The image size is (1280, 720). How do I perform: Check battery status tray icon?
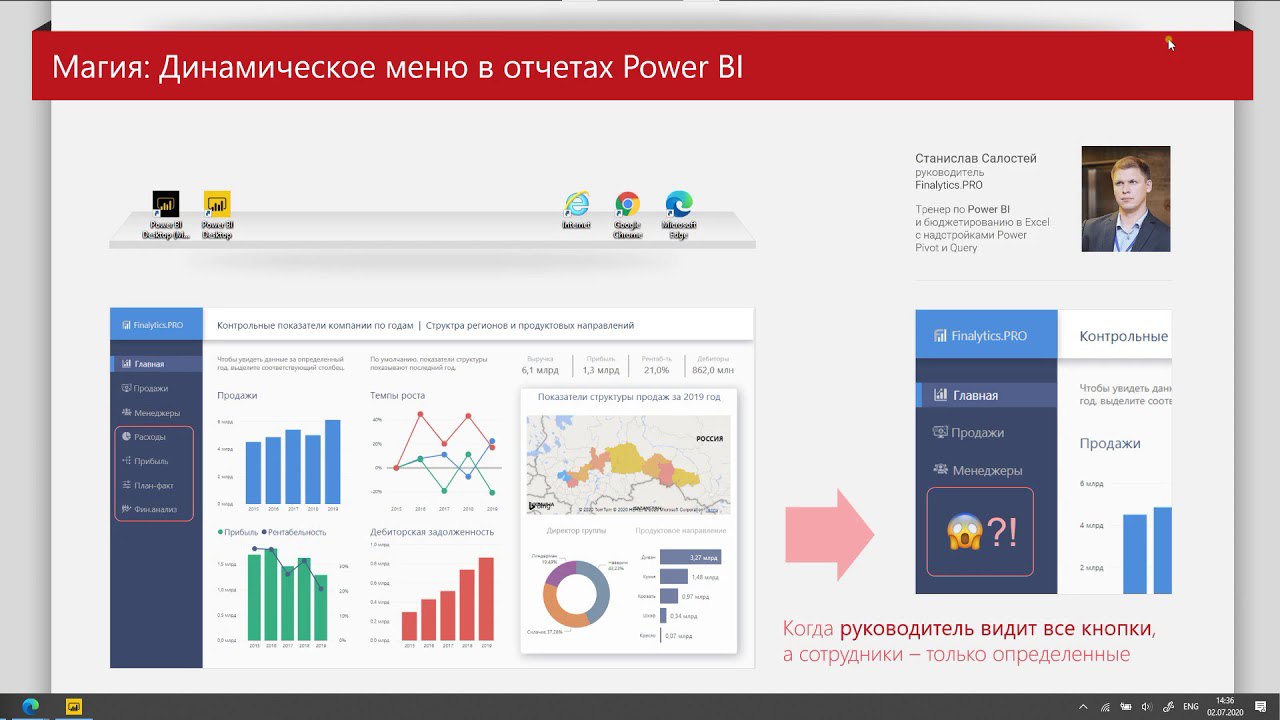[1126, 706]
